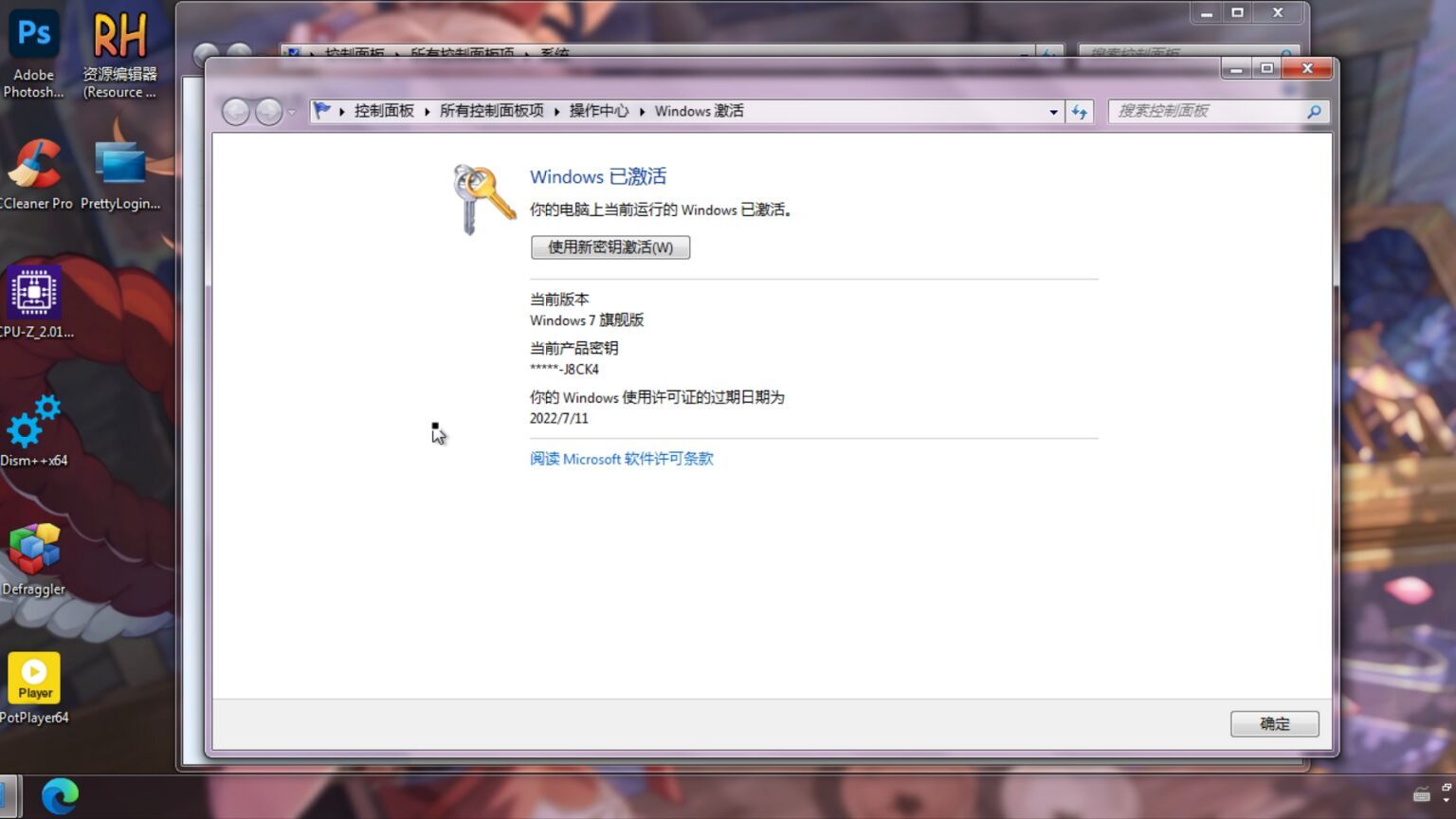This screenshot has width=1456, height=819.
Task: Click the search magnifier icon
Action: (x=1314, y=112)
